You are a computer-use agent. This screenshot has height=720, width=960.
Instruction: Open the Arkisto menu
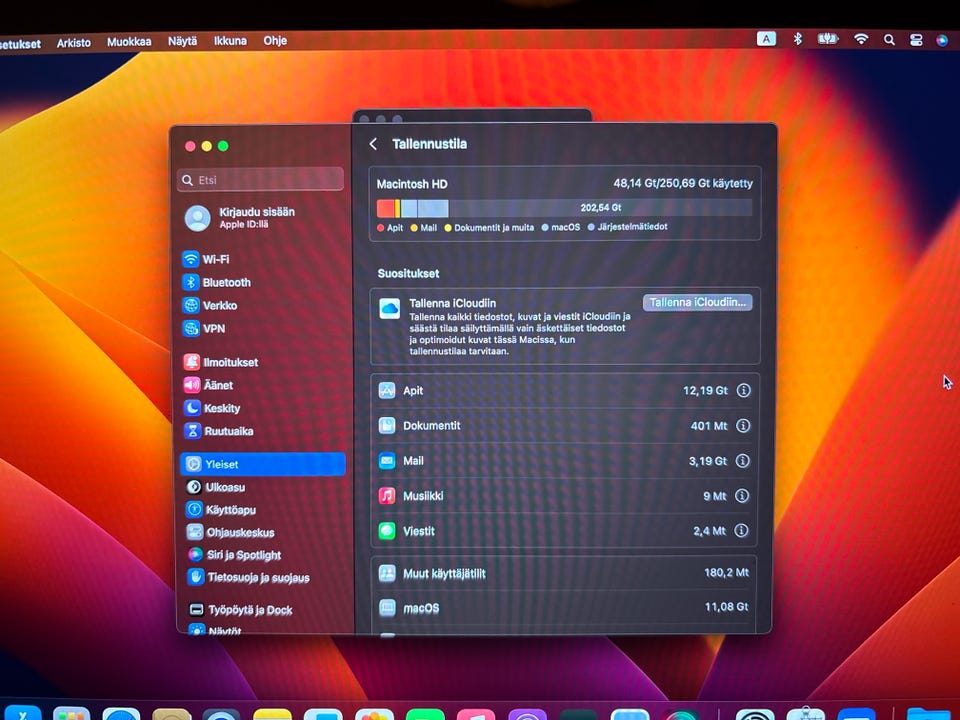click(74, 43)
